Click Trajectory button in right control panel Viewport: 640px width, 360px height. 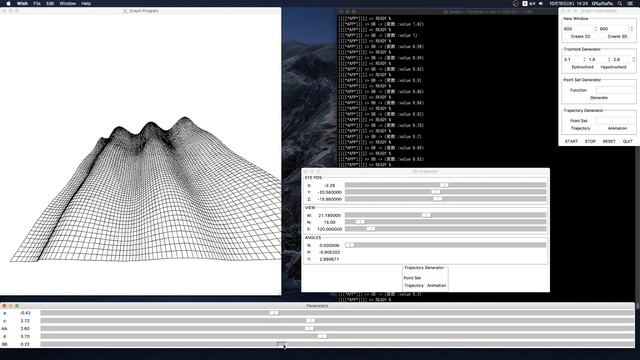[580, 128]
